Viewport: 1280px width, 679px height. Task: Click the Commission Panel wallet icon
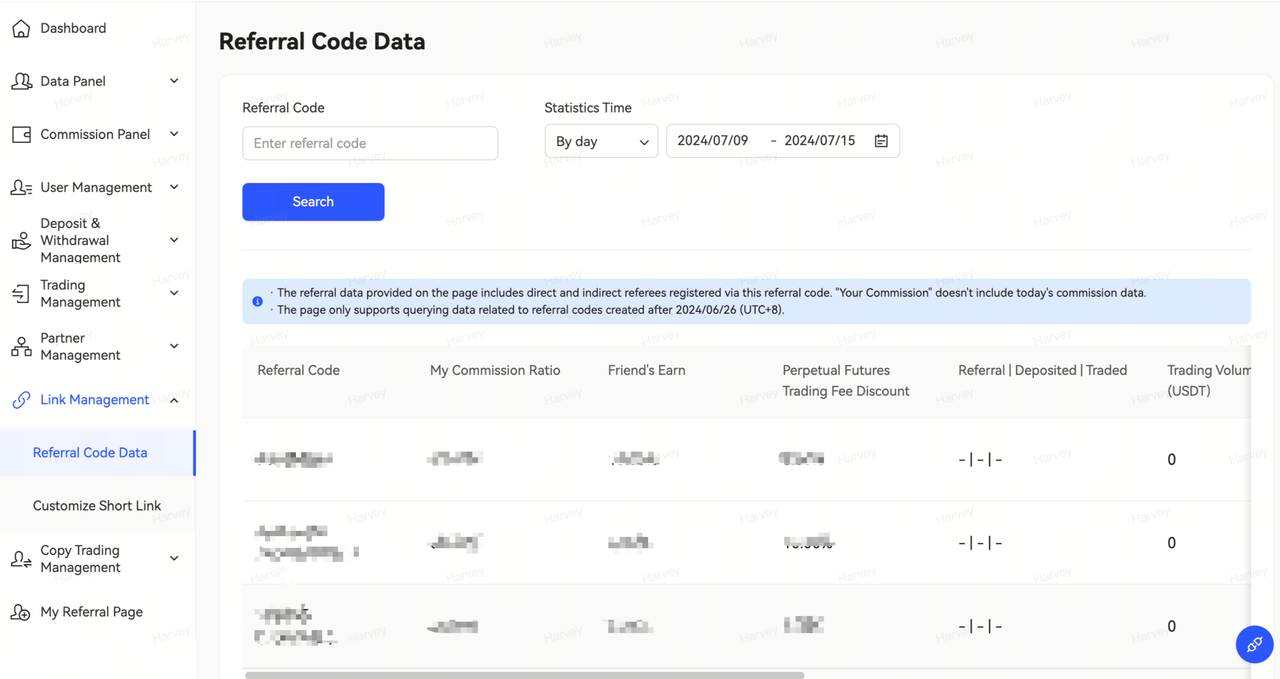coord(21,134)
